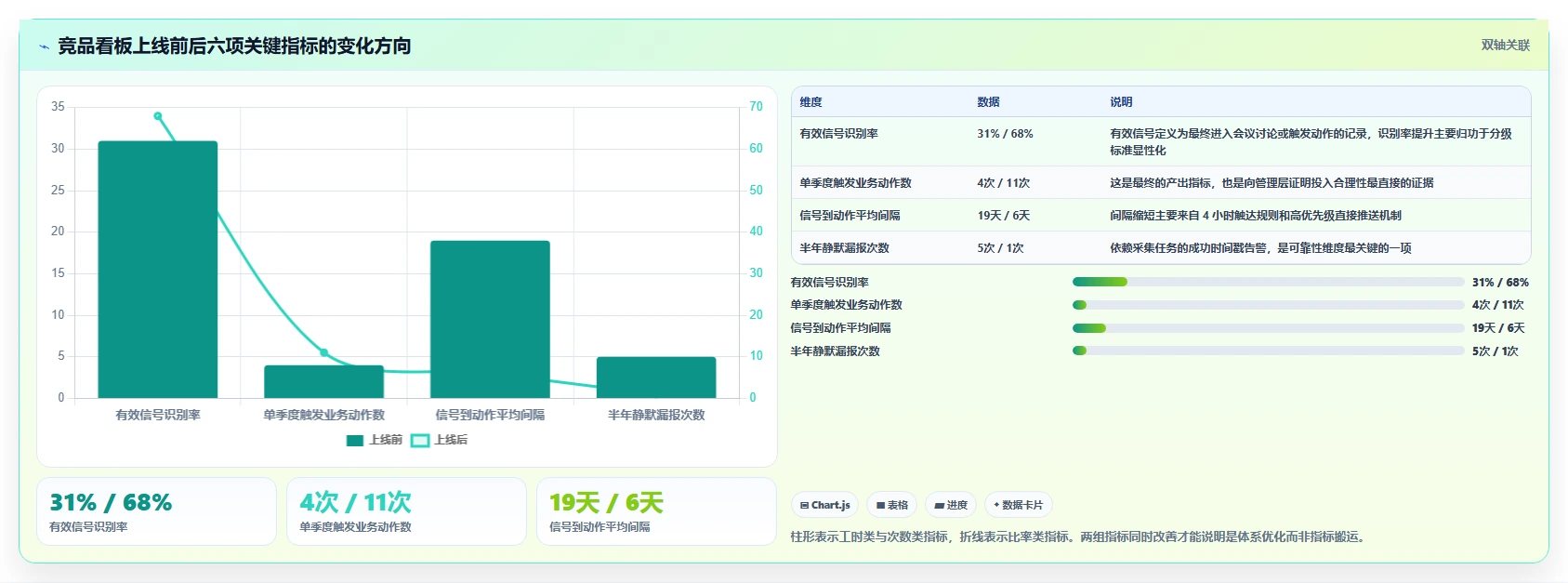Open the 31% / 68% 有效信号识别率 stat card
Viewport: 1568px width, 583px height.
pos(156,511)
